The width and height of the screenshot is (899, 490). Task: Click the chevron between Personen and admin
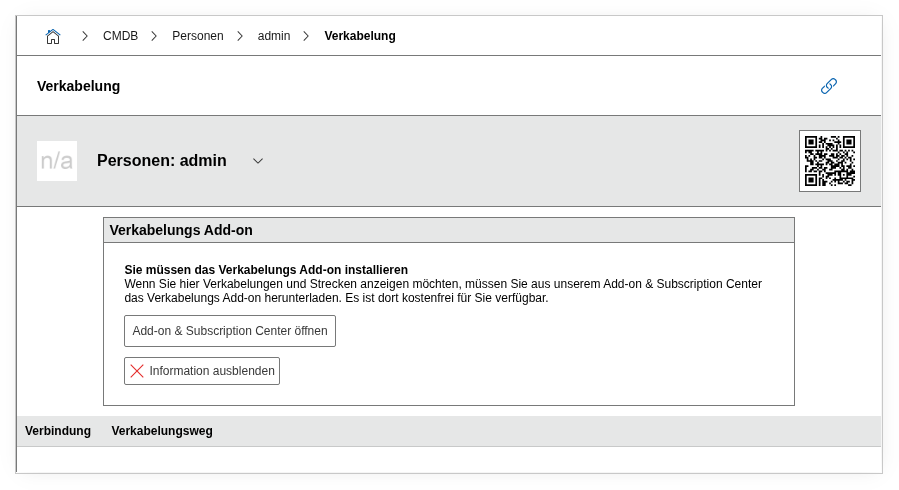[x=240, y=36]
